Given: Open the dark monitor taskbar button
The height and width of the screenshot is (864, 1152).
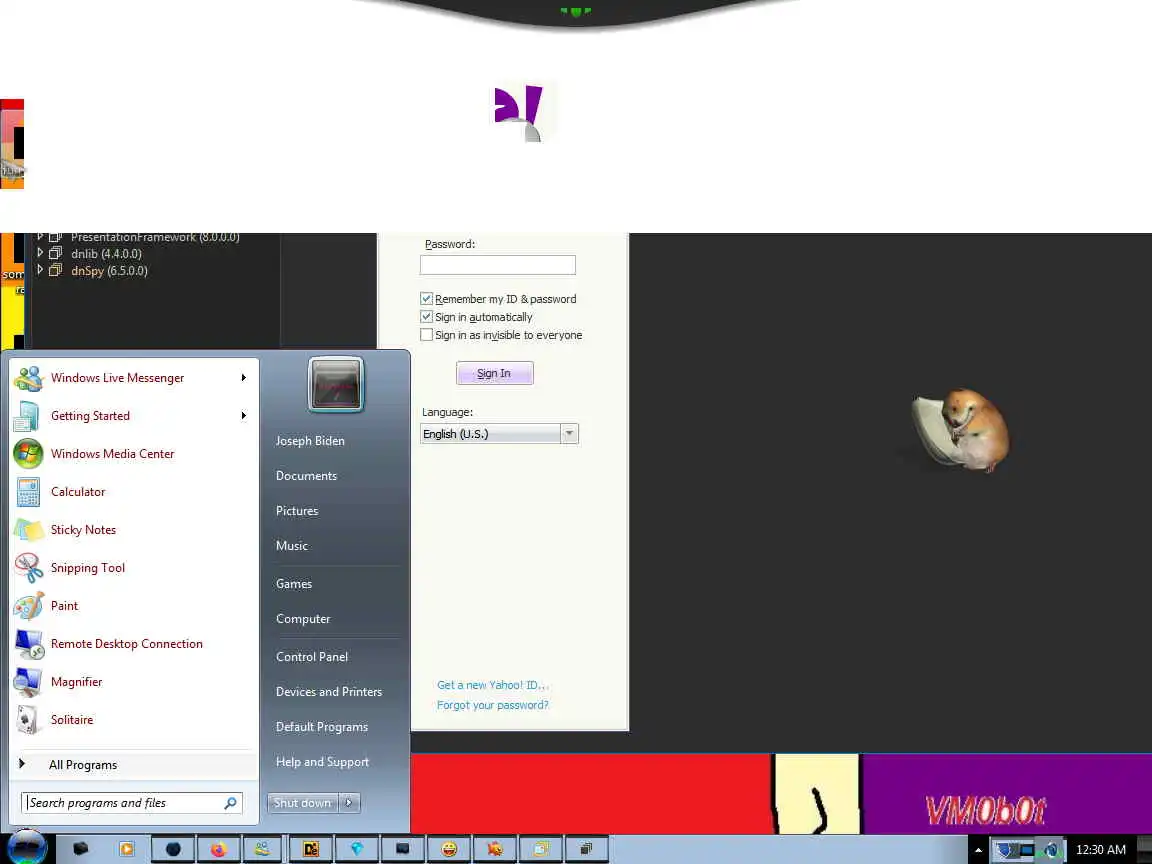Looking at the screenshot, I should pyautogui.click(x=403, y=849).
